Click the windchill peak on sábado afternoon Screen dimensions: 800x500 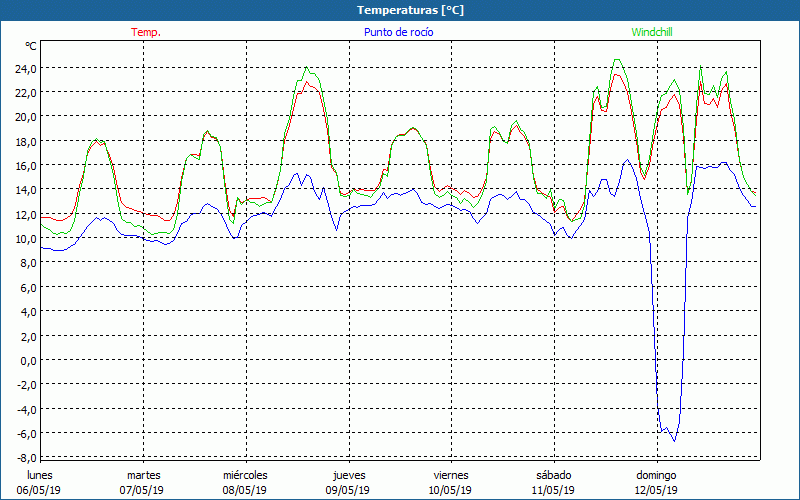tap(617, 60)
